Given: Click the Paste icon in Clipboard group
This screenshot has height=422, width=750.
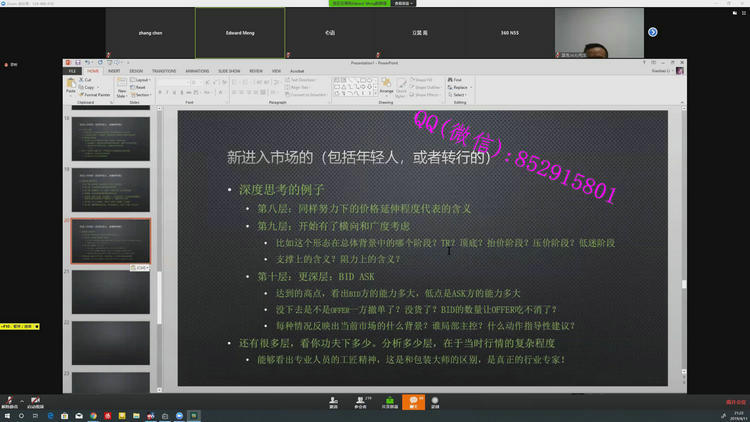Looking at the screenshot, I should [x=70, y=87].
